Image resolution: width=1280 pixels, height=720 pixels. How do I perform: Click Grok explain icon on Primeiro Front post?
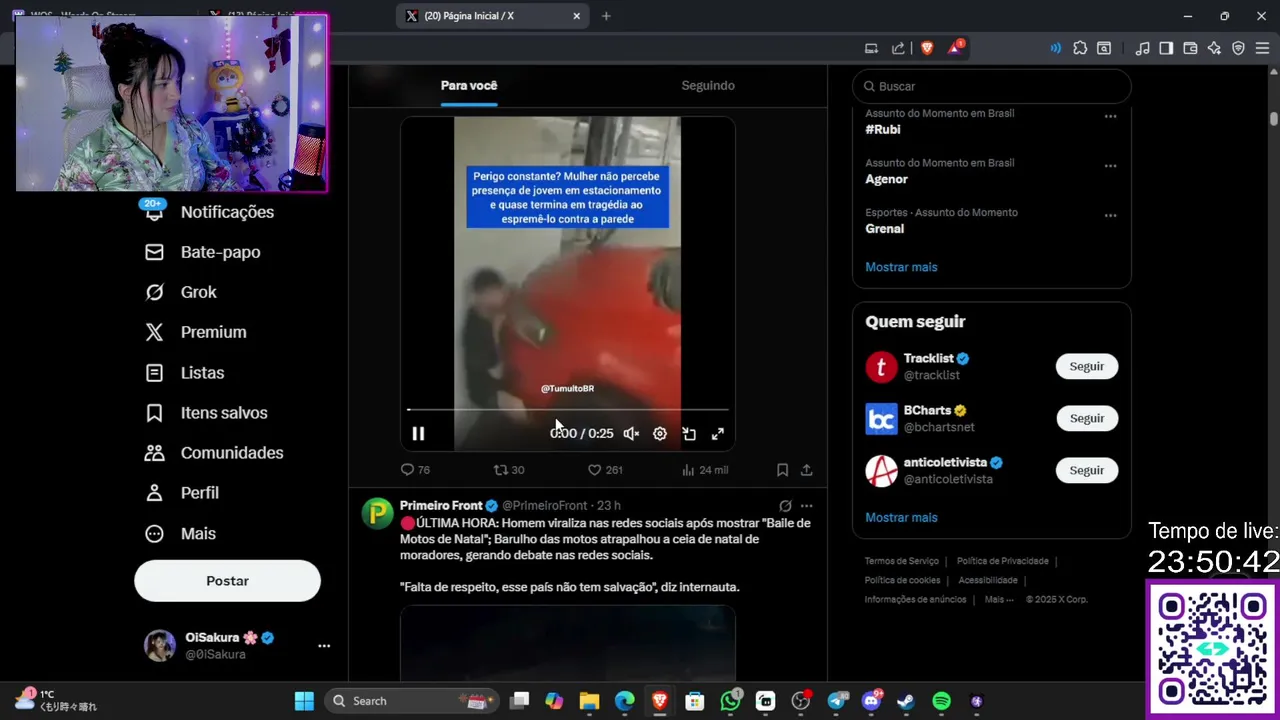click(785, 506)
